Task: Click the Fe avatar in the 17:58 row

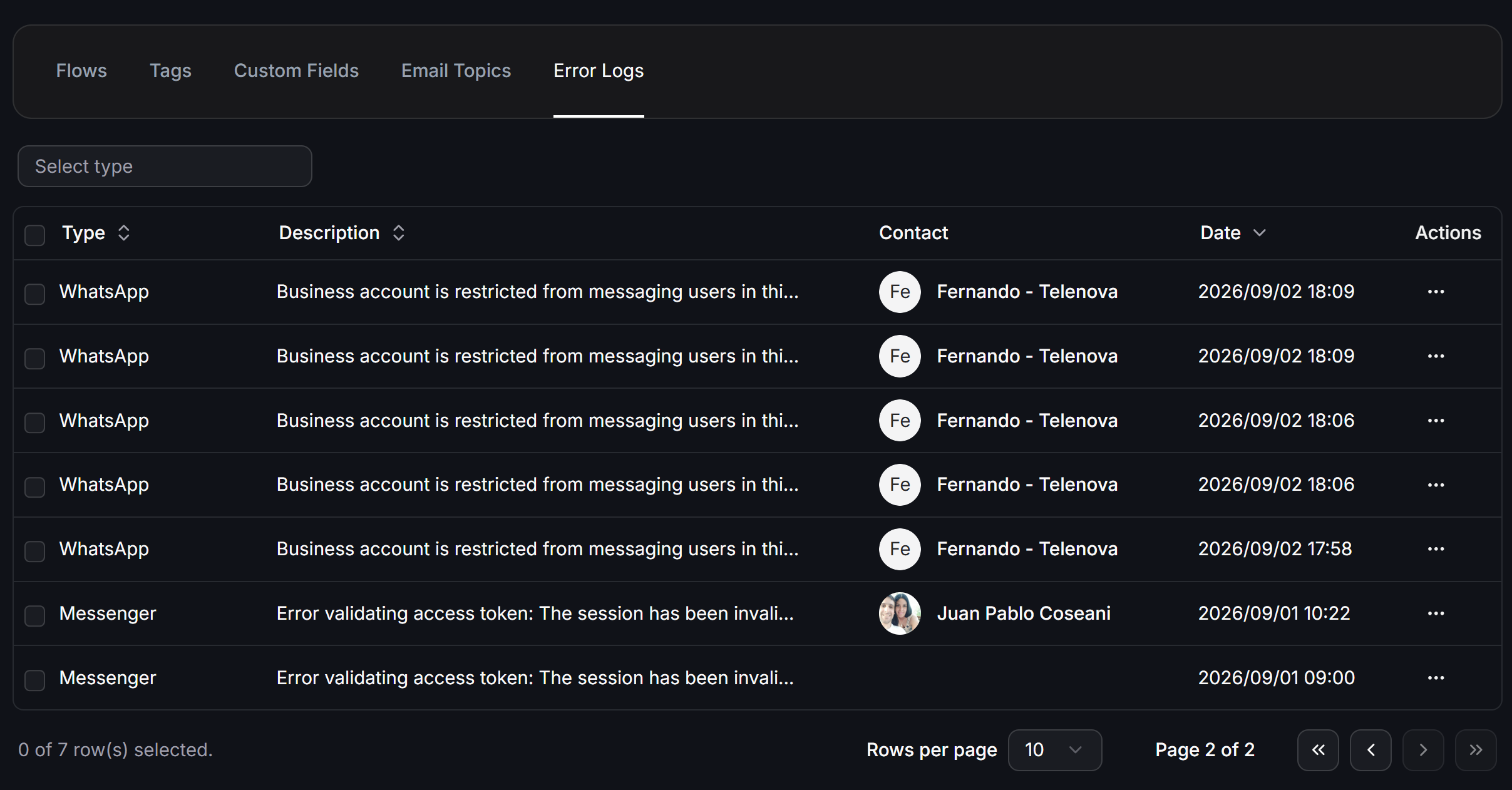Action: coord(900,549)
